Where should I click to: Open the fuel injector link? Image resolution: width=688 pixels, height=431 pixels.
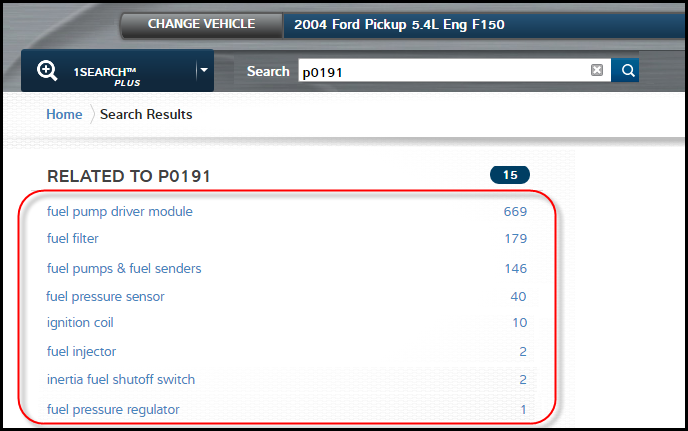pyautogui.click(x=82, y=351)
